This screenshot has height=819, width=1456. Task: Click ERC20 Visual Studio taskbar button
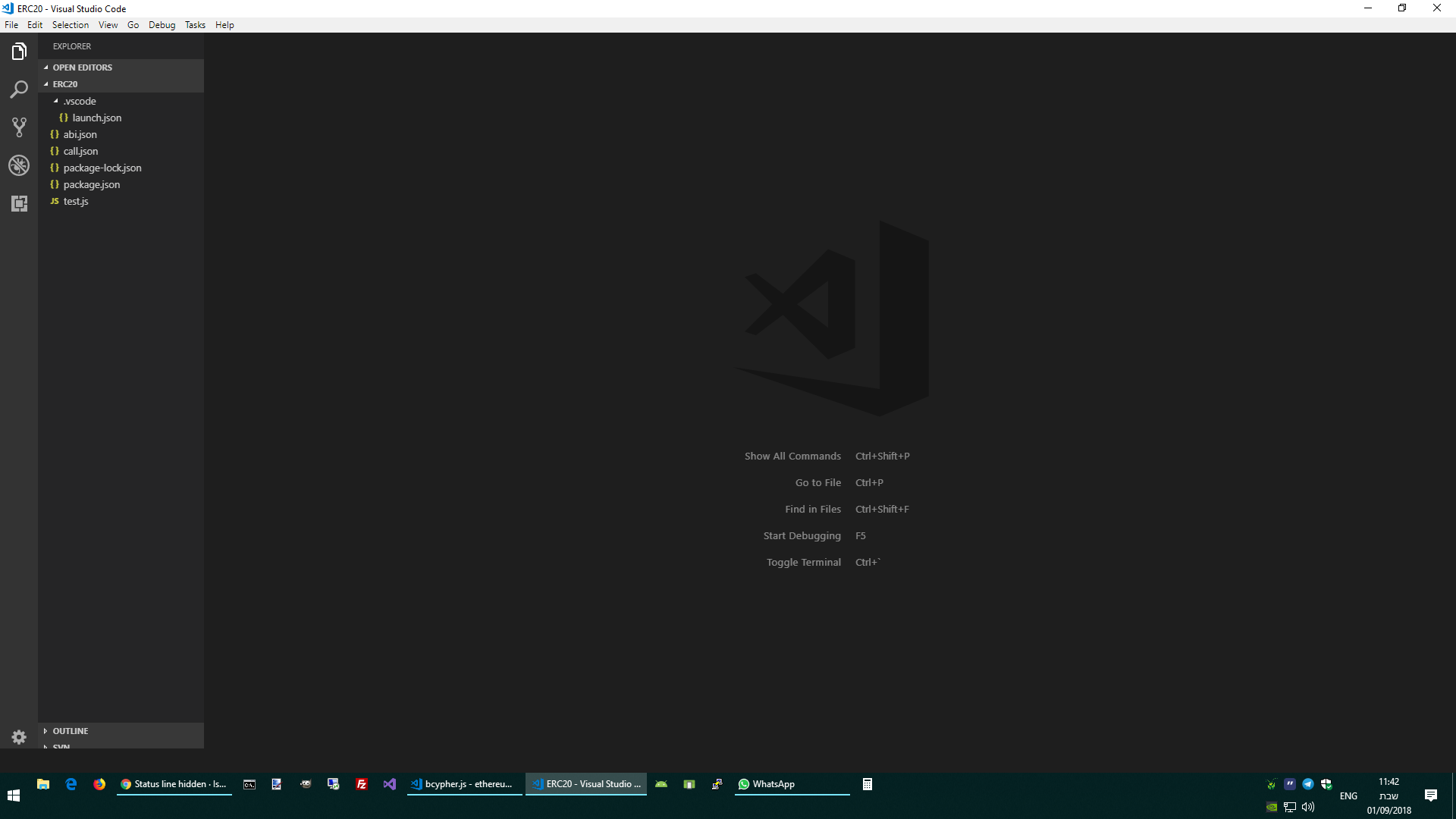coord(586,784)
